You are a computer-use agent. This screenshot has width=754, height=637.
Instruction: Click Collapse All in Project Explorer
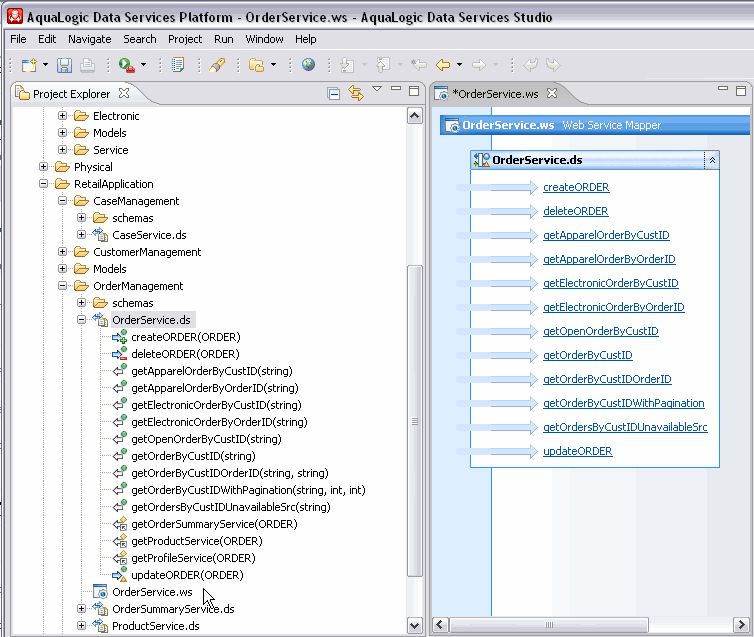coord(333,93)
